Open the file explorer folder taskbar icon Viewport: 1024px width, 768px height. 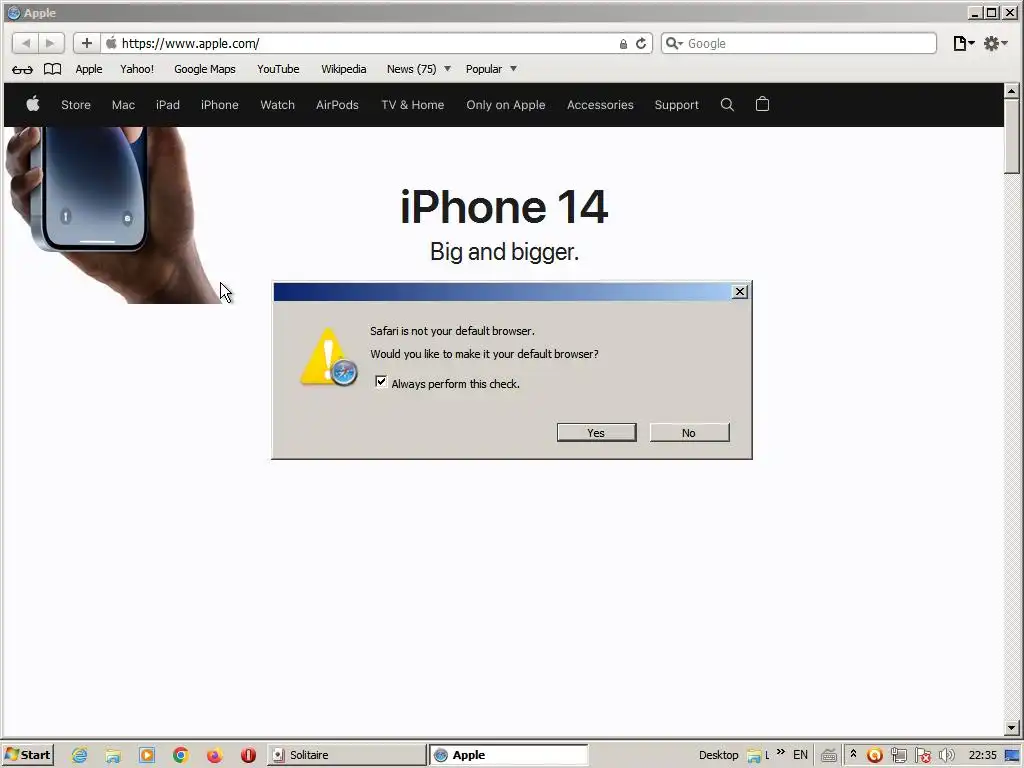(113, 755)
